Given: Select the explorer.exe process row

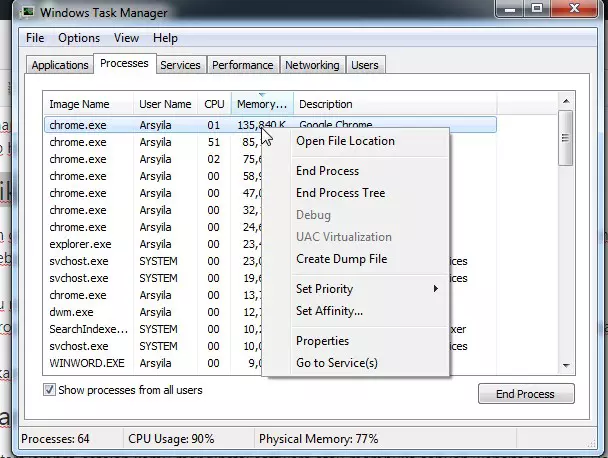Looking at the screenshot, I should click(x=153, y=244).
